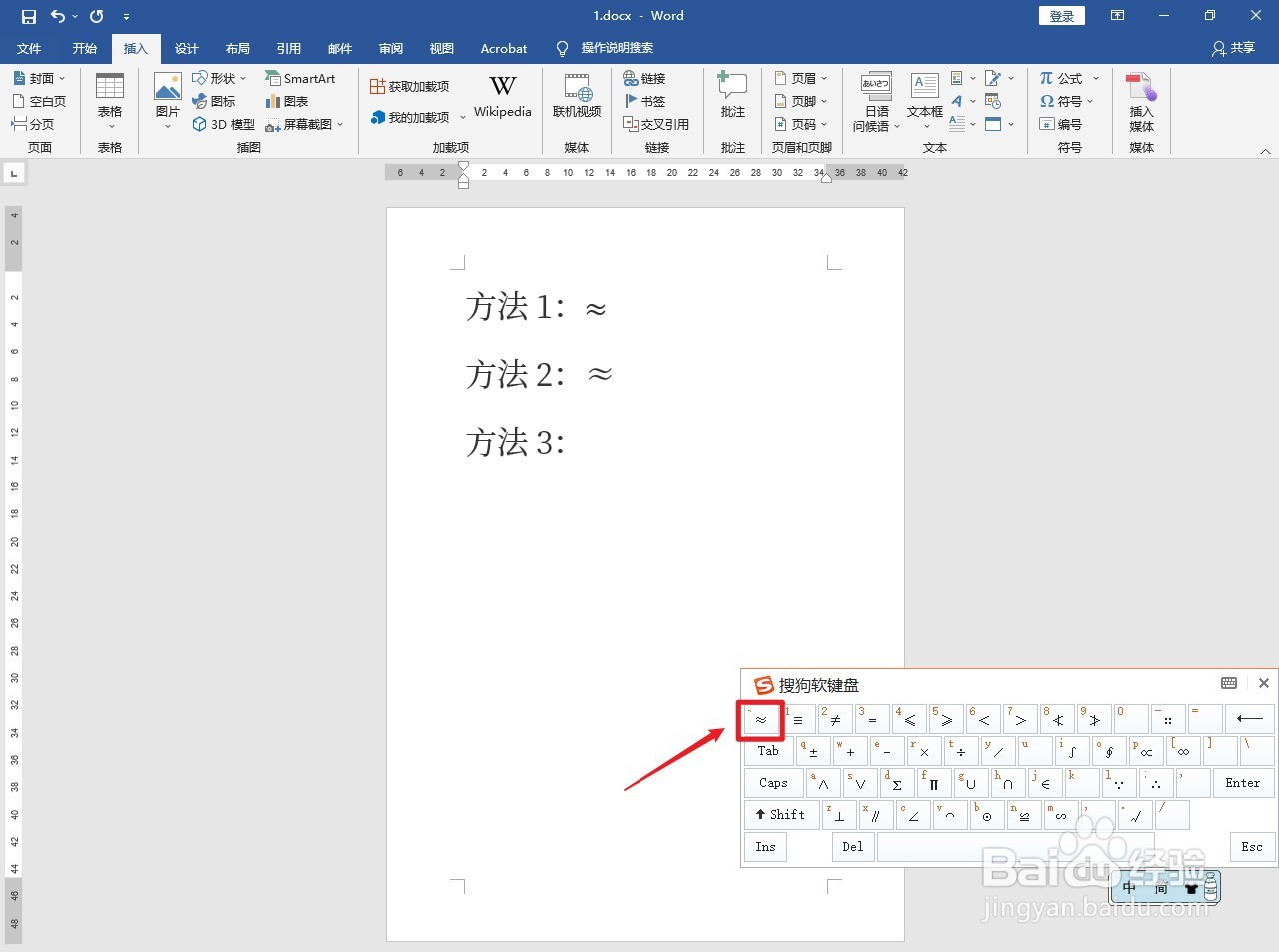1279x952 pixels.
Task: Expand Equation (公式) dropdown arrow
Action: (1096, 78)
